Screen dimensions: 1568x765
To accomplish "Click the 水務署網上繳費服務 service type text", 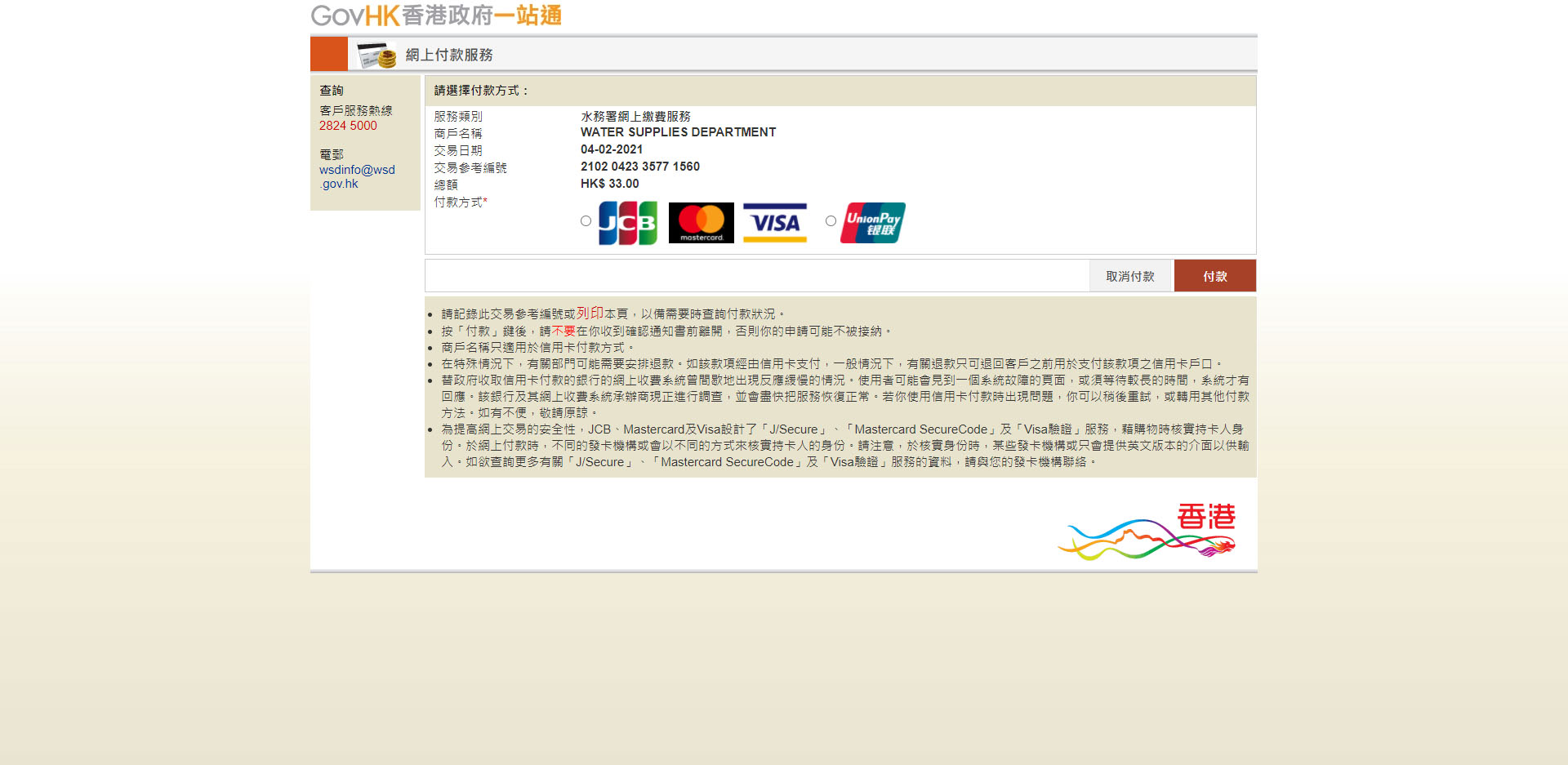I will (635, 116).
